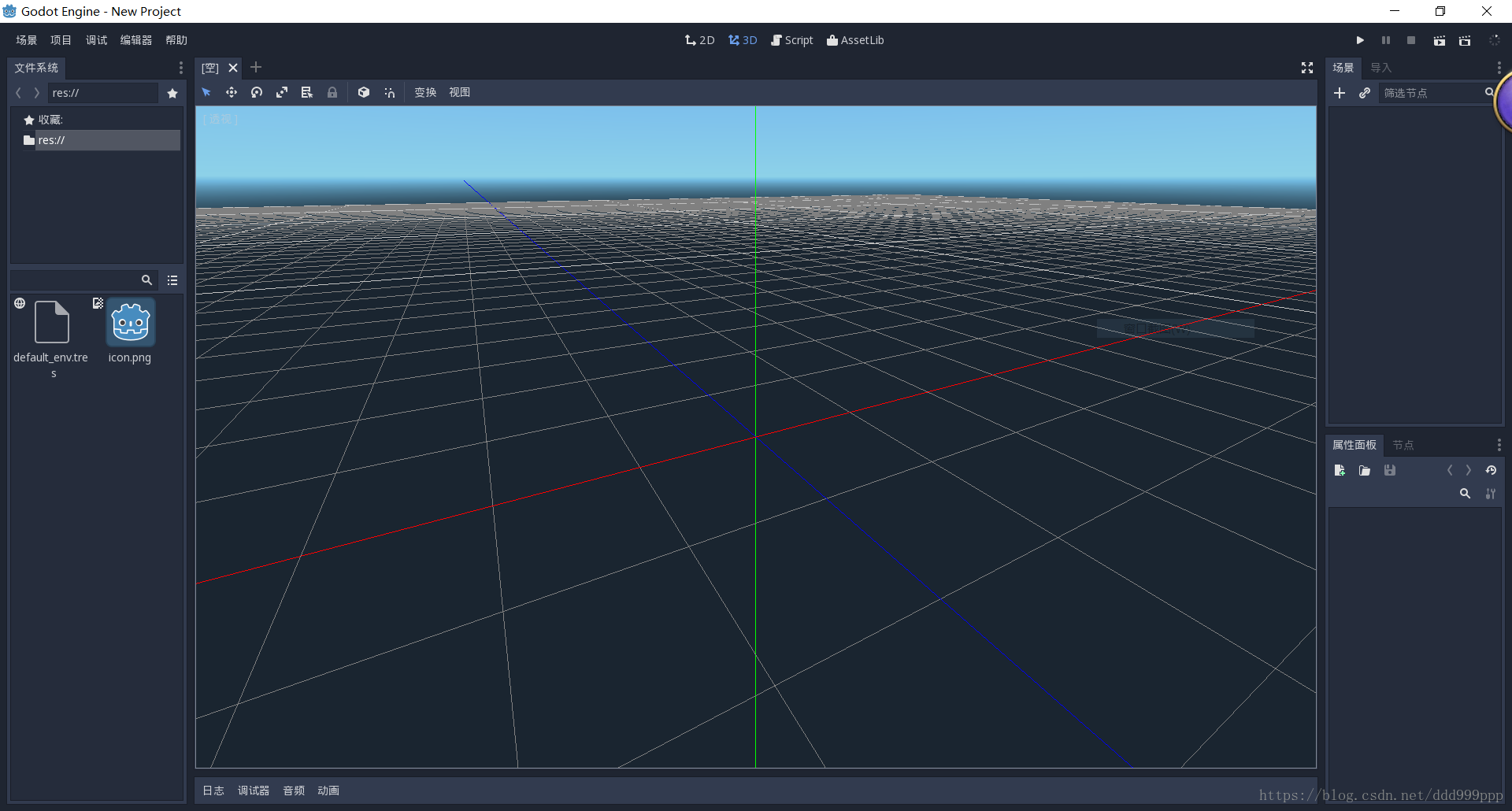This screenshot has height=811, width=1512.
Task: Open object history list icon
Action: (x=1491, y=470)
